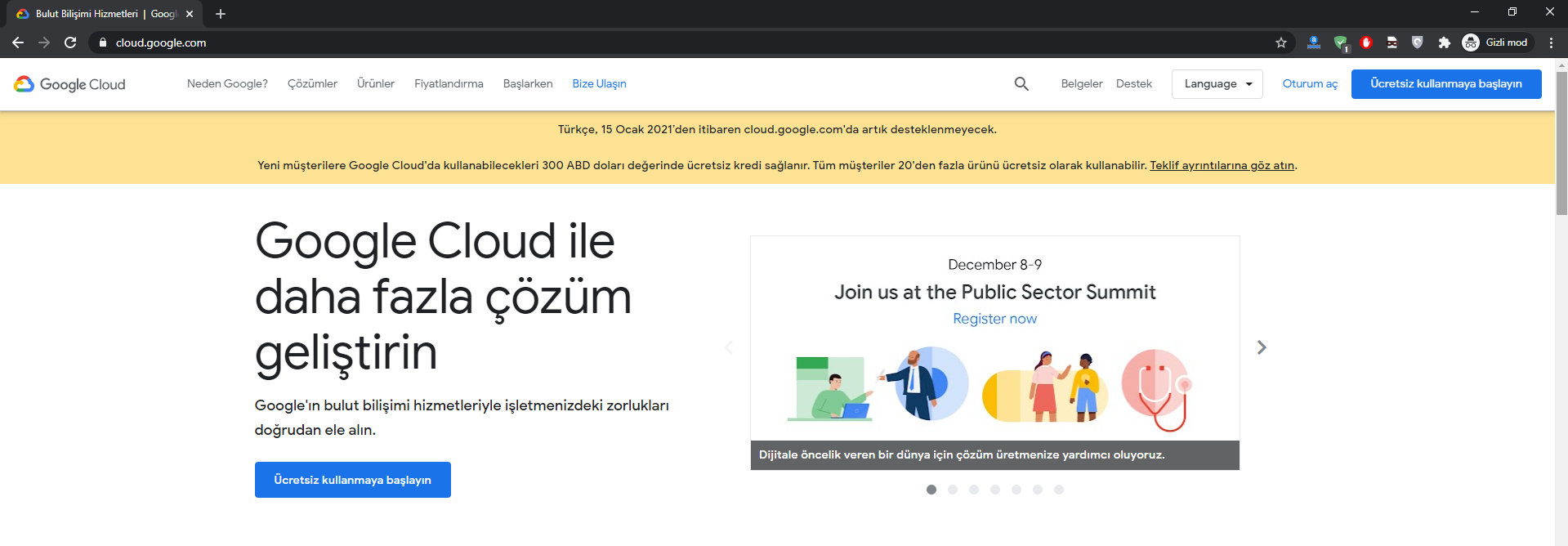Click Join us at the Public Sector Summit
Viewport: 1568px width, 546px height.
click(x=994, y=292)
